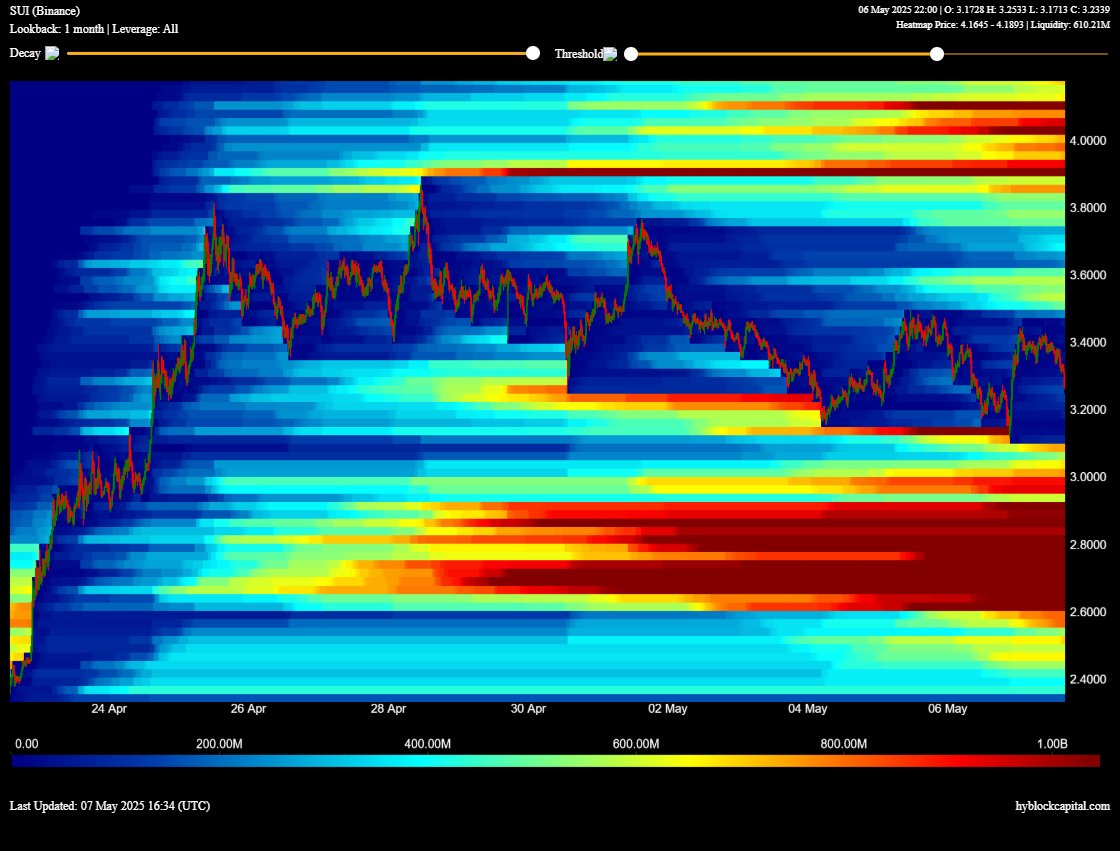The height and width of the screenshot is (851, 1120).
Task: Visit the hyblockcapital.com link
Action: tap(1062, 805)
